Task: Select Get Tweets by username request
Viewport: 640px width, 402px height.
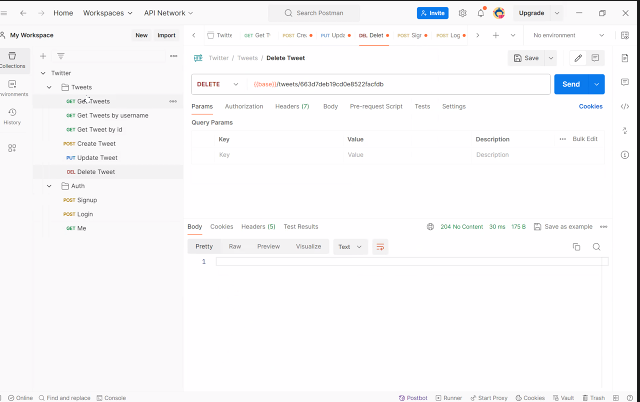Action: pyautogui.click(x=107, y=115)
